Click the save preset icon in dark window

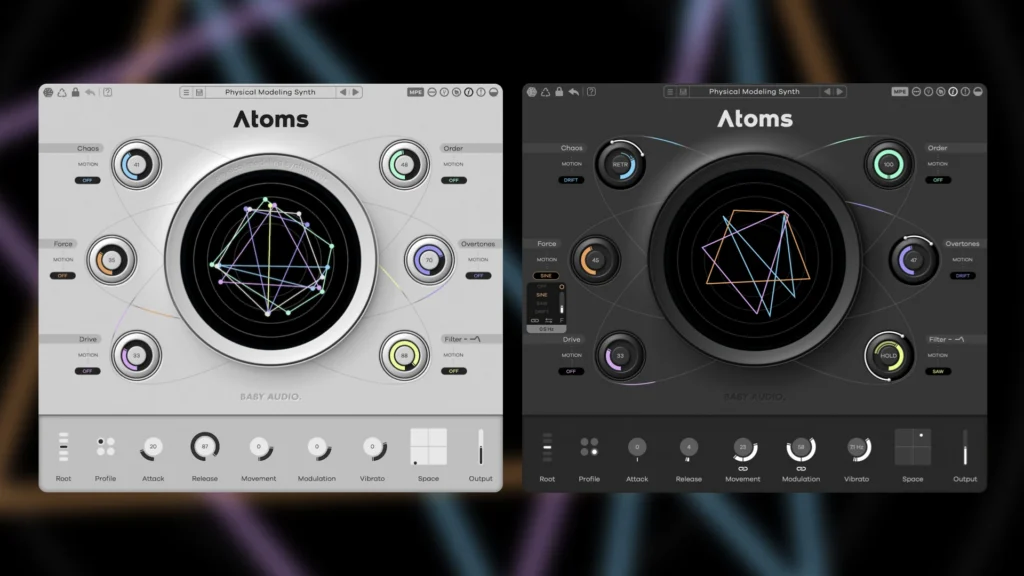[x=683, y=91]
